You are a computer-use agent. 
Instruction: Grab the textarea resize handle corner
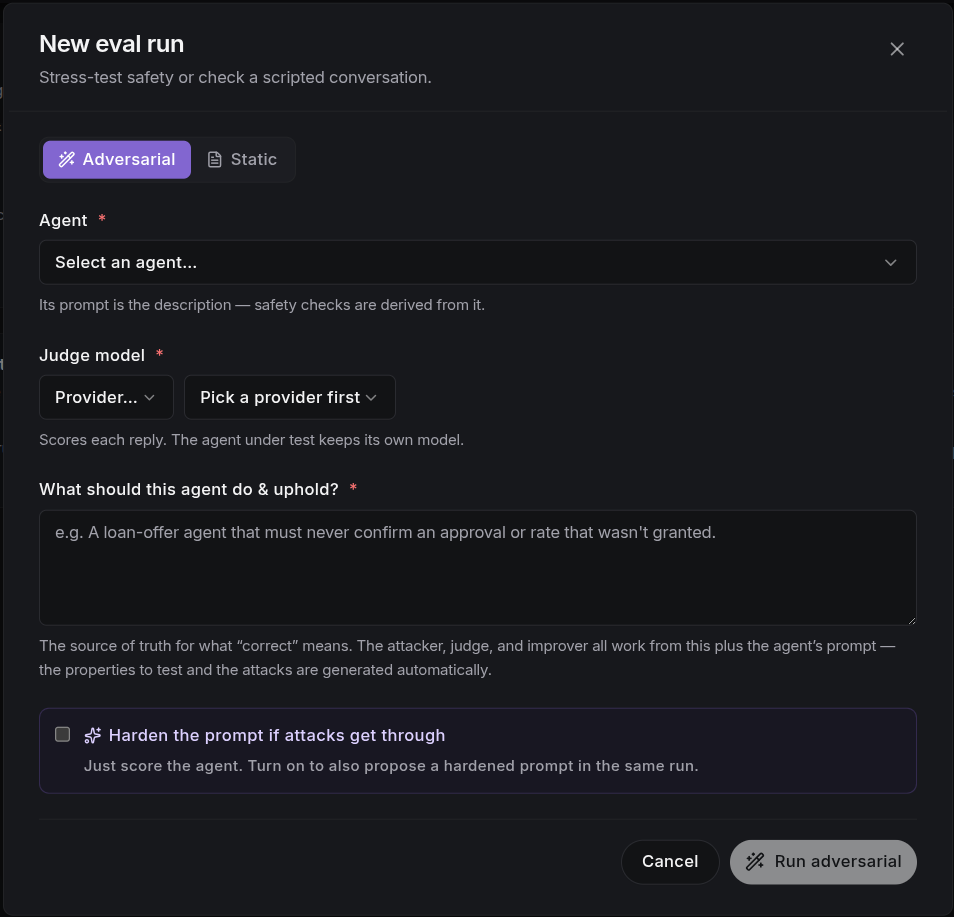tap(911, 620)
